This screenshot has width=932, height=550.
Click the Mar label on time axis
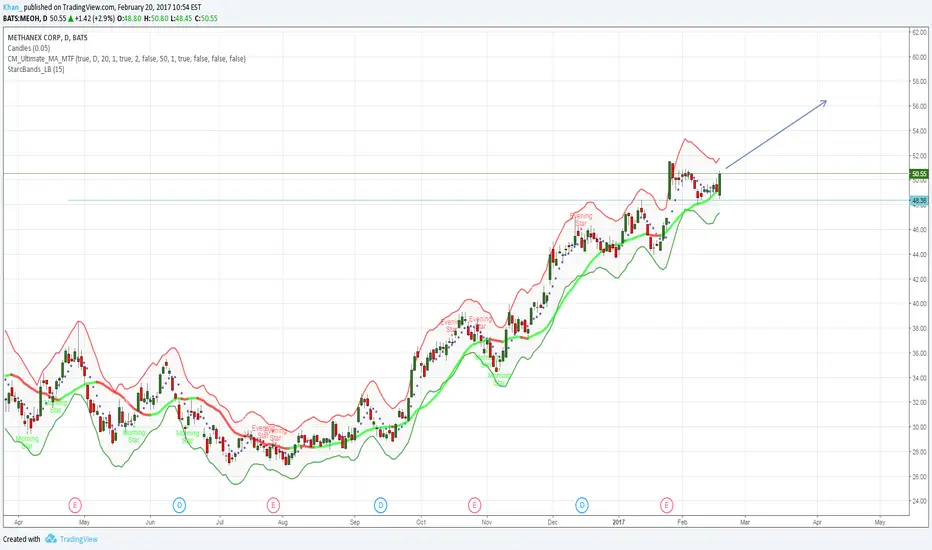point(745,523)
